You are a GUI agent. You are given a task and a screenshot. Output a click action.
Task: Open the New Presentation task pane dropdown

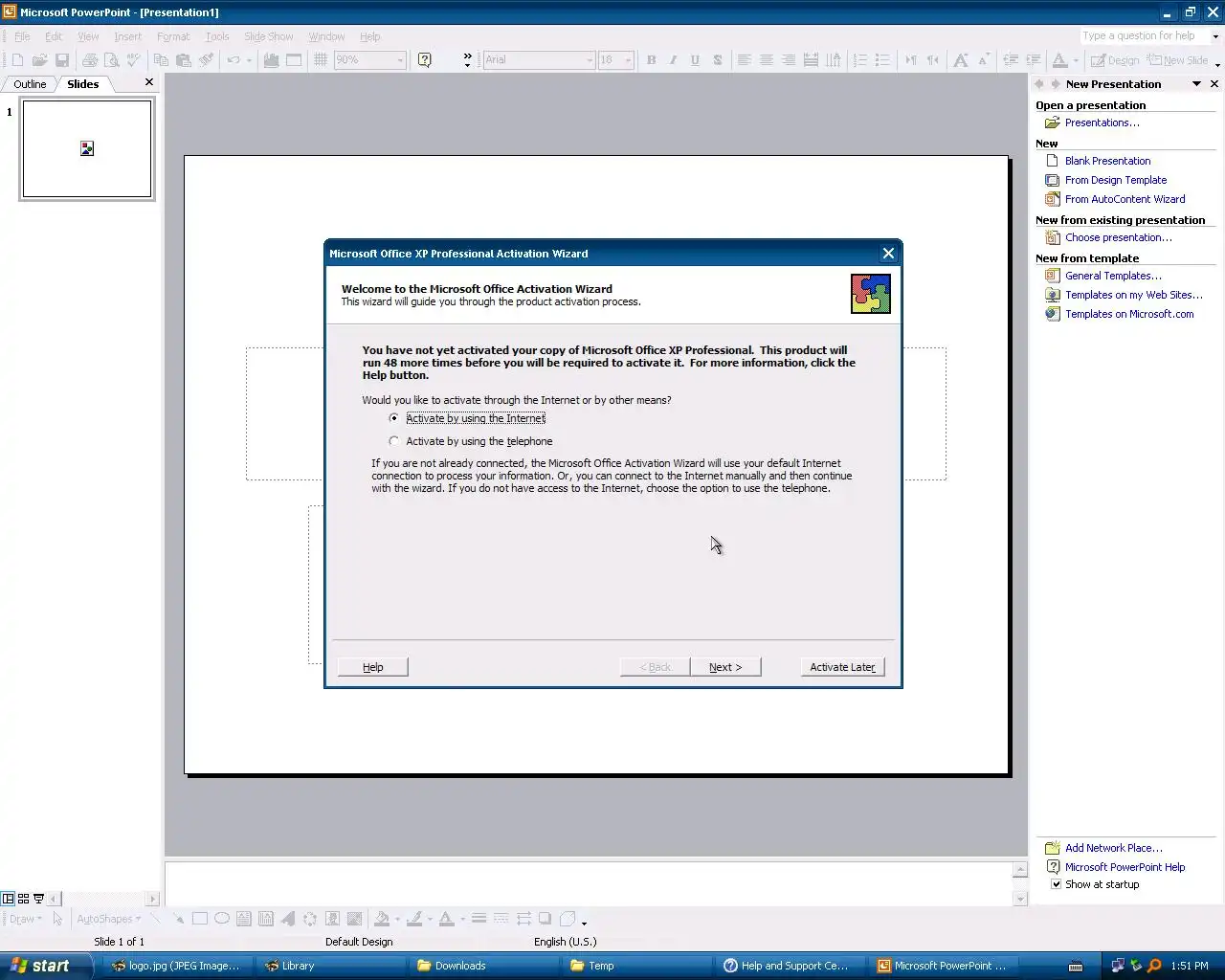point(1196,84)
